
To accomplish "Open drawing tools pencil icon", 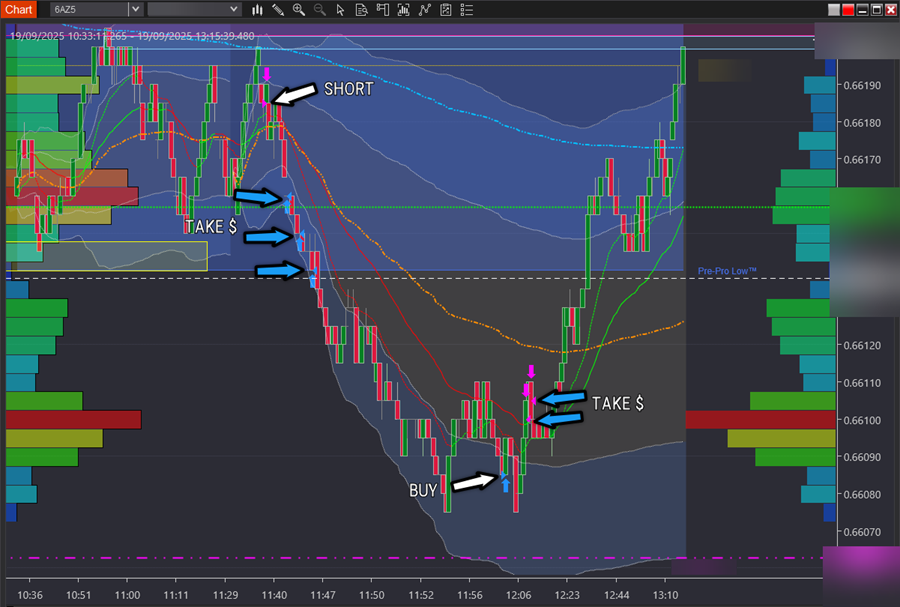I will pos(278,9).
